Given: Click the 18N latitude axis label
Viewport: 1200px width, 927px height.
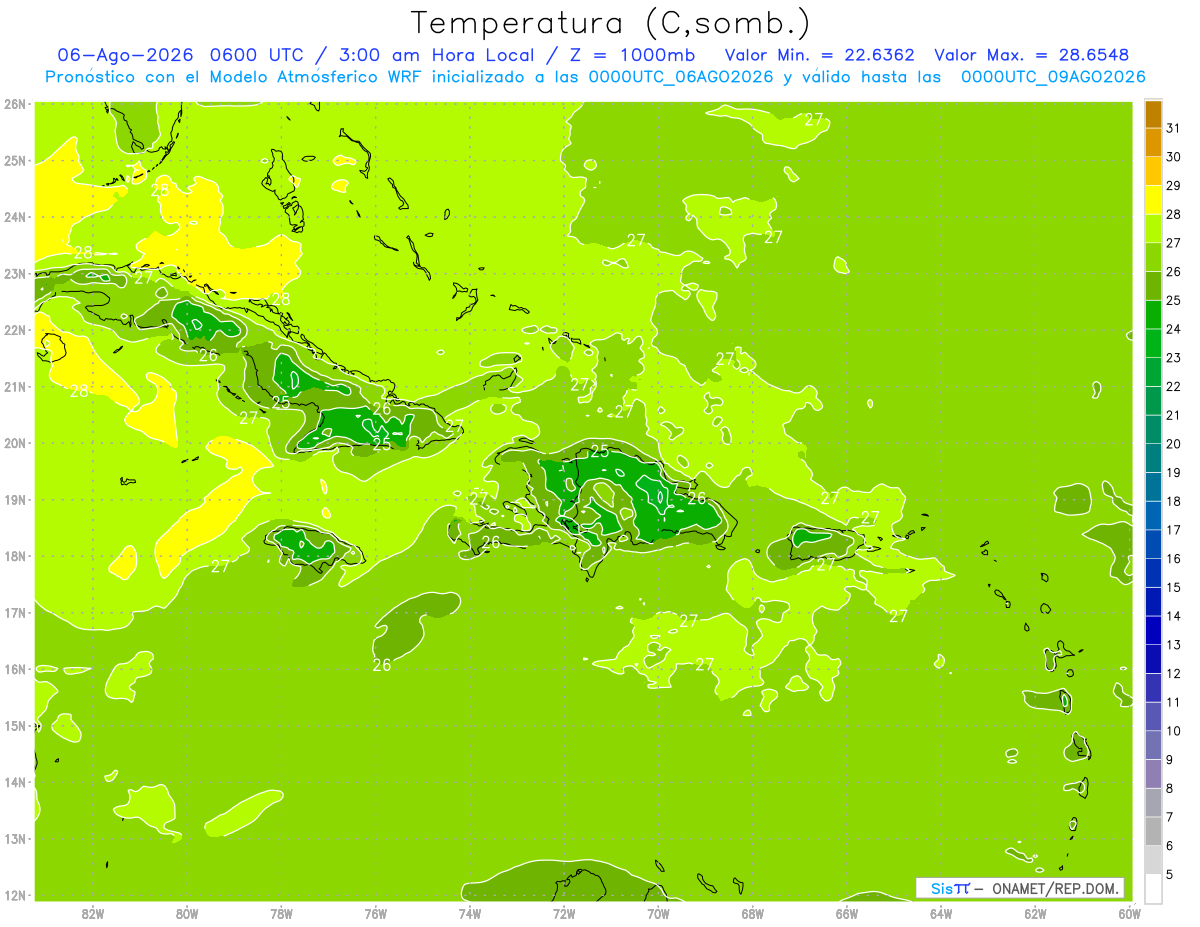Looking at the screenshot, I should [15, 556].
